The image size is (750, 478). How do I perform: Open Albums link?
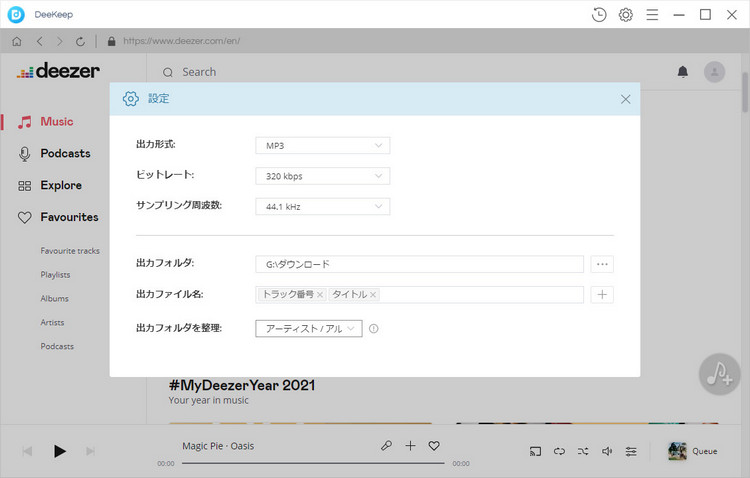click(54, 299)
